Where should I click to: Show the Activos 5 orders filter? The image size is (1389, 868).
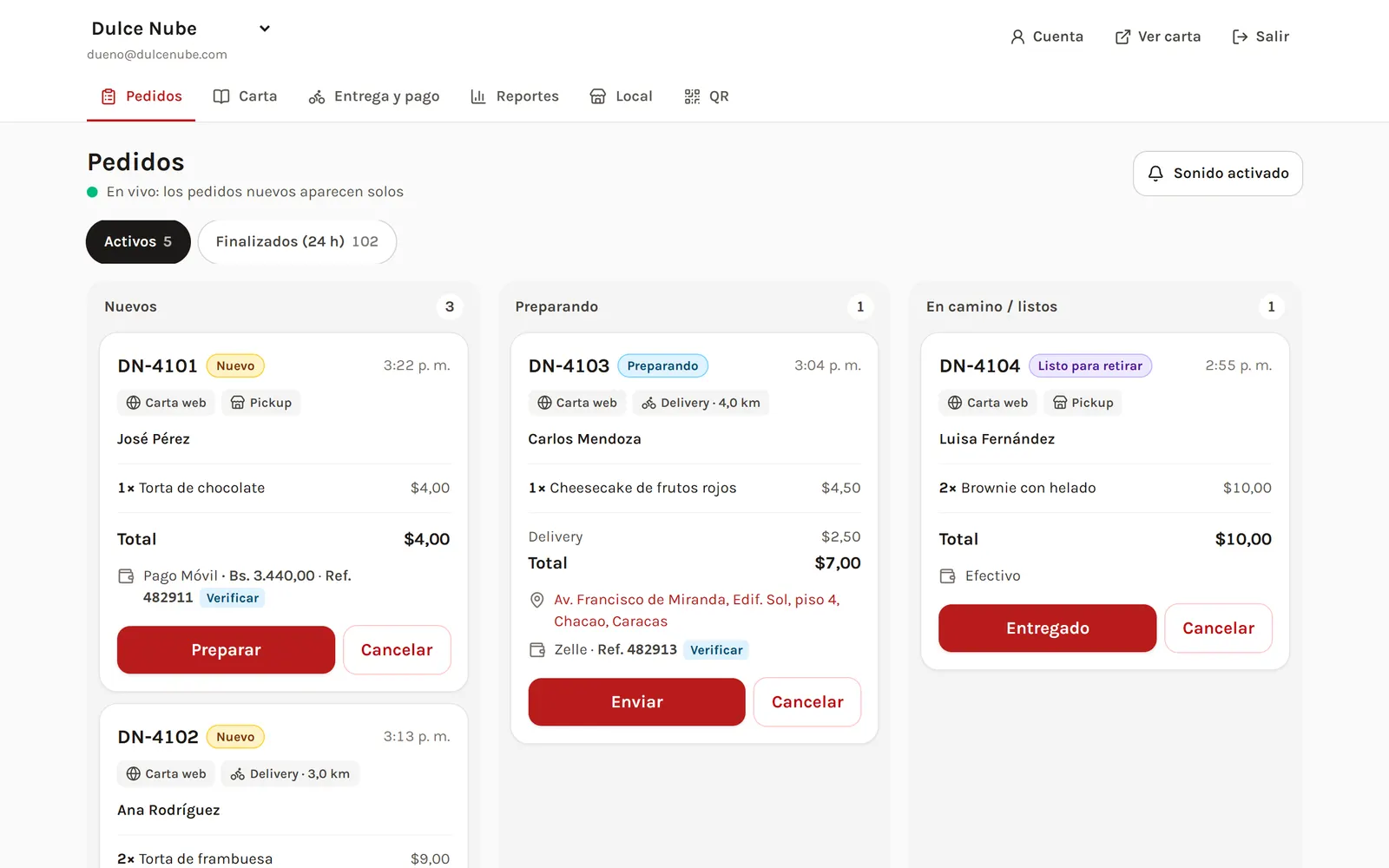point(138,241)
